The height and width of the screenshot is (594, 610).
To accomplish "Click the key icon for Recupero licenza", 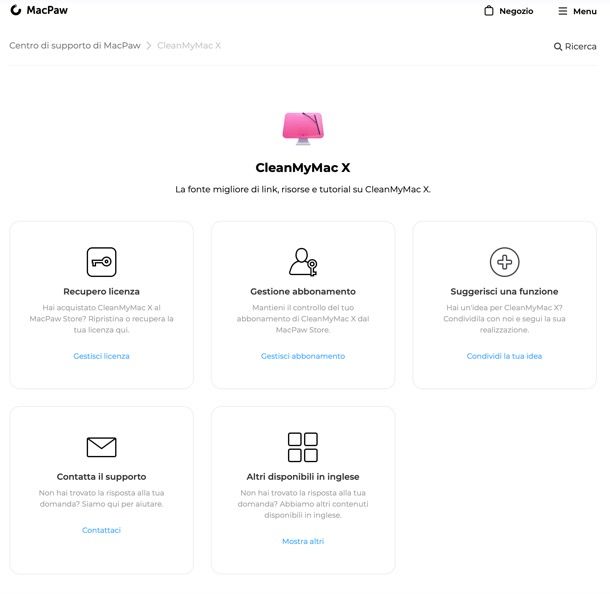I will (102, 262).
